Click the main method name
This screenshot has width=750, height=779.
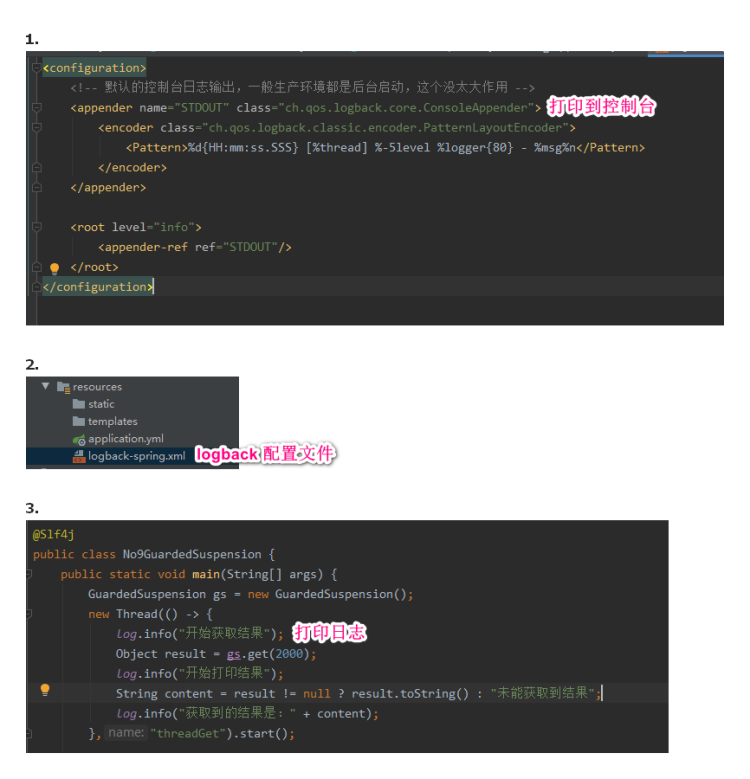pos(206,574)
